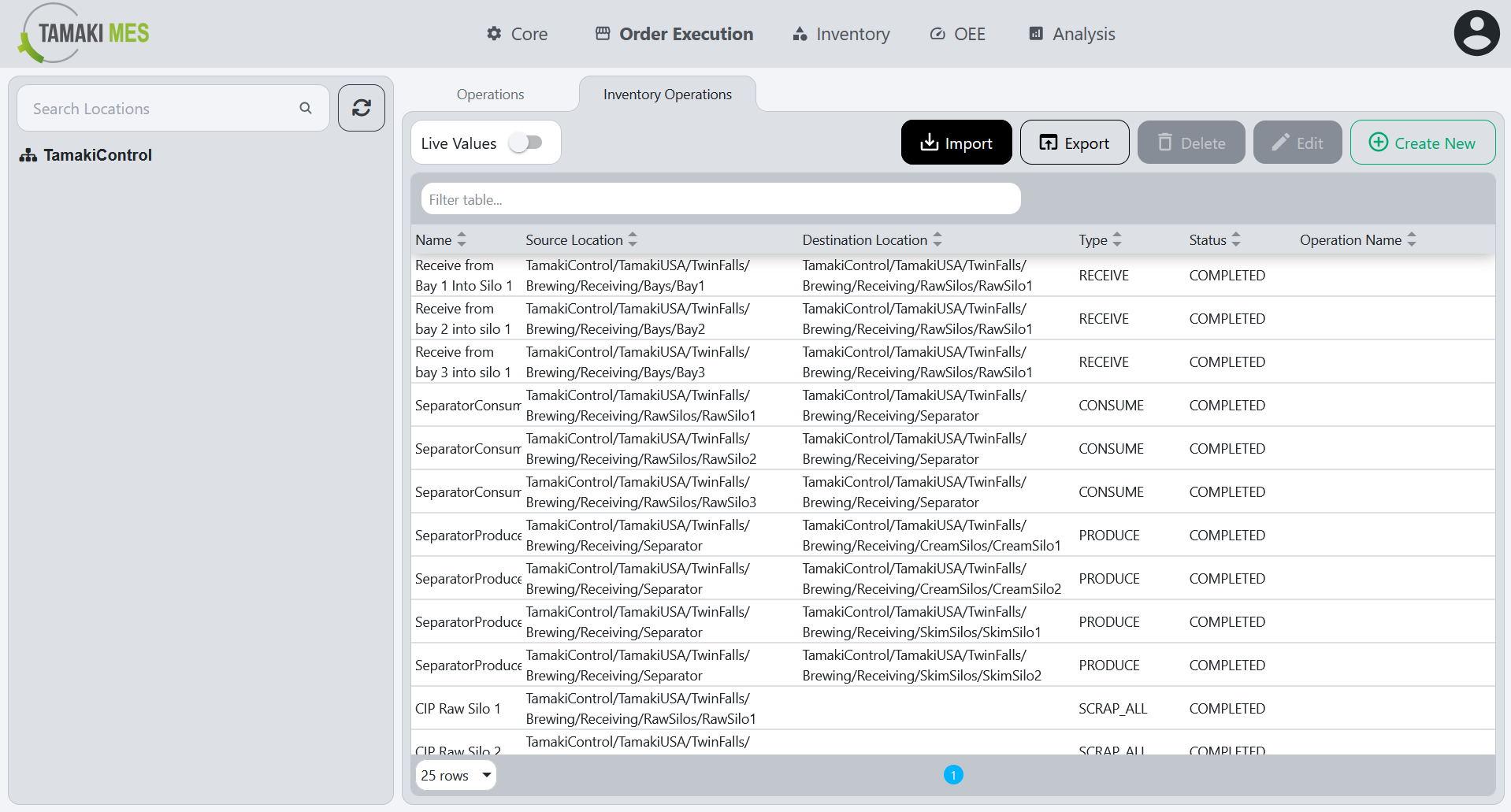Viewport: 1511px width, 812px height.
Task: Sort the table by Name column arrows
Action: (x=462, y=239)
